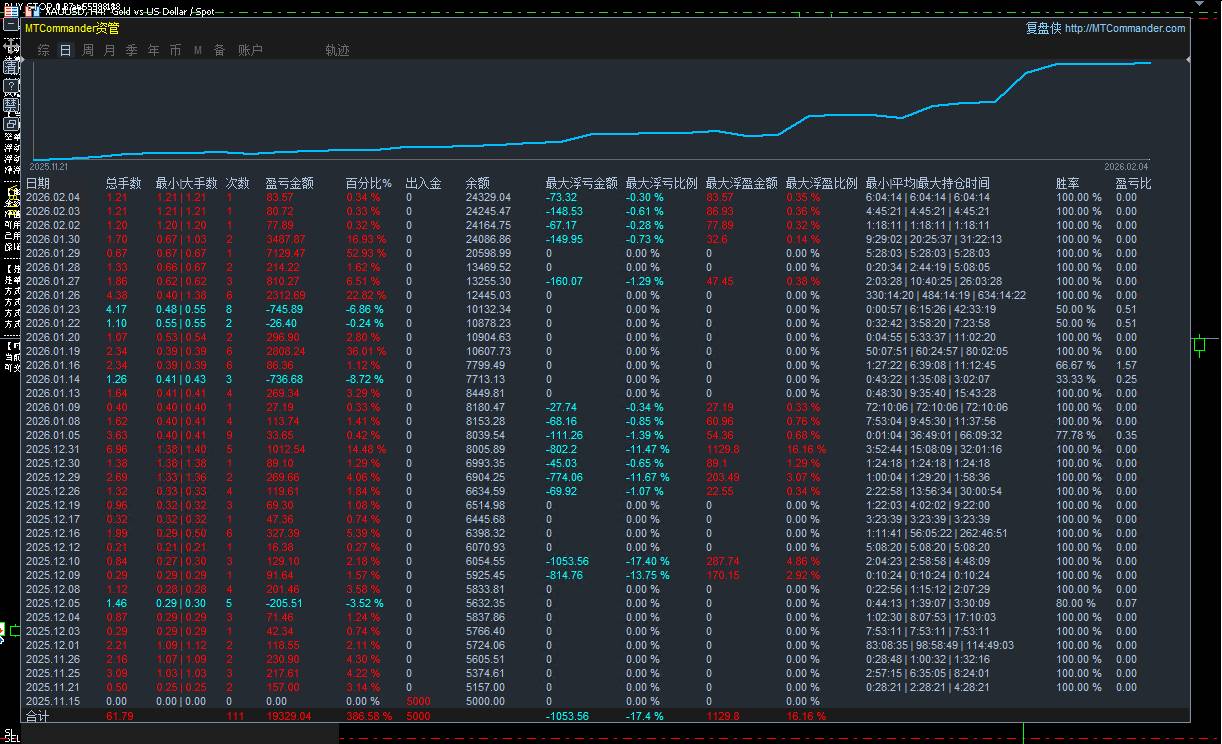Click the 最大浮盈比例 column header
This screenshot has height=744, width=1222.
[821, 184]
